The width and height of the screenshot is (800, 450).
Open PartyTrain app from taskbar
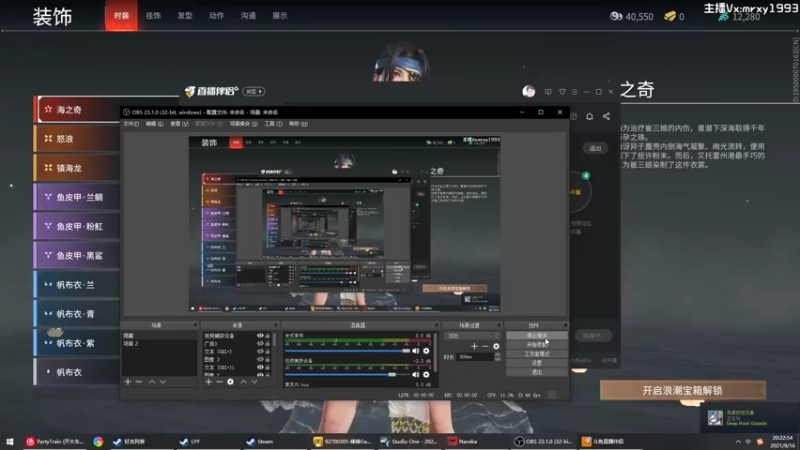point(55,441)
